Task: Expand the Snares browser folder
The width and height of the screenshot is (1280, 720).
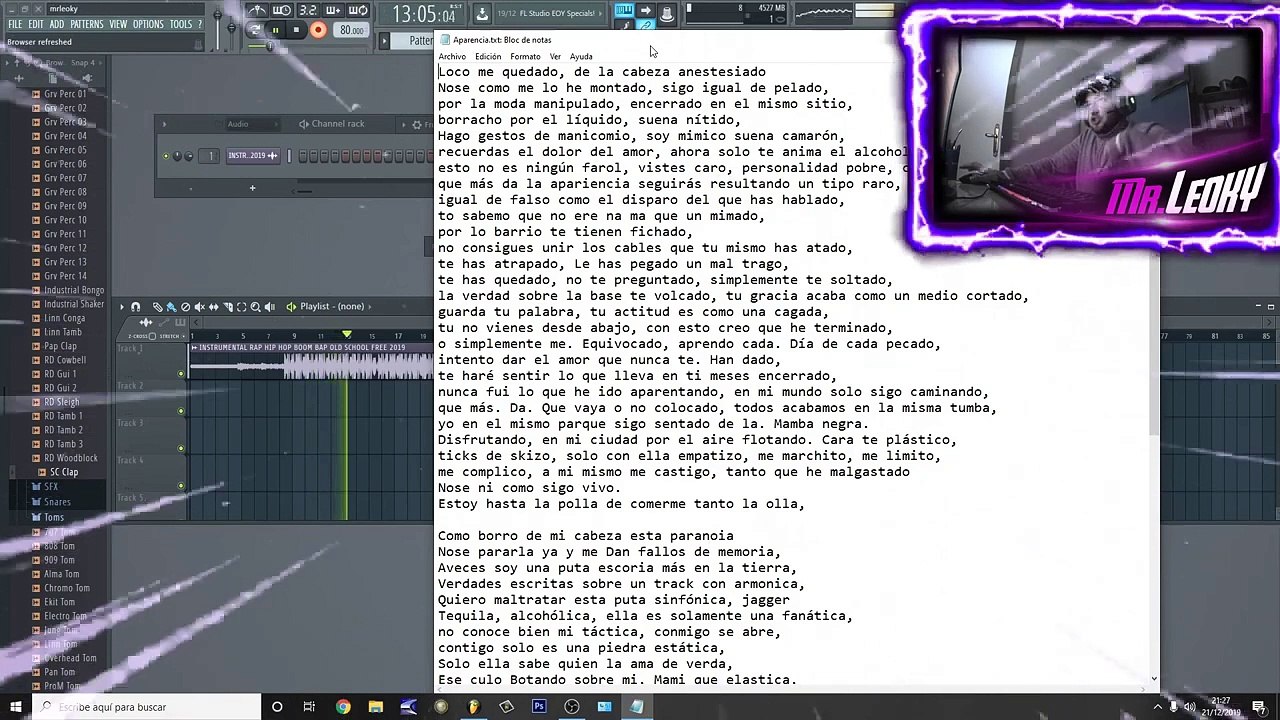Action: pyautogui.click(x=57, y=502)
